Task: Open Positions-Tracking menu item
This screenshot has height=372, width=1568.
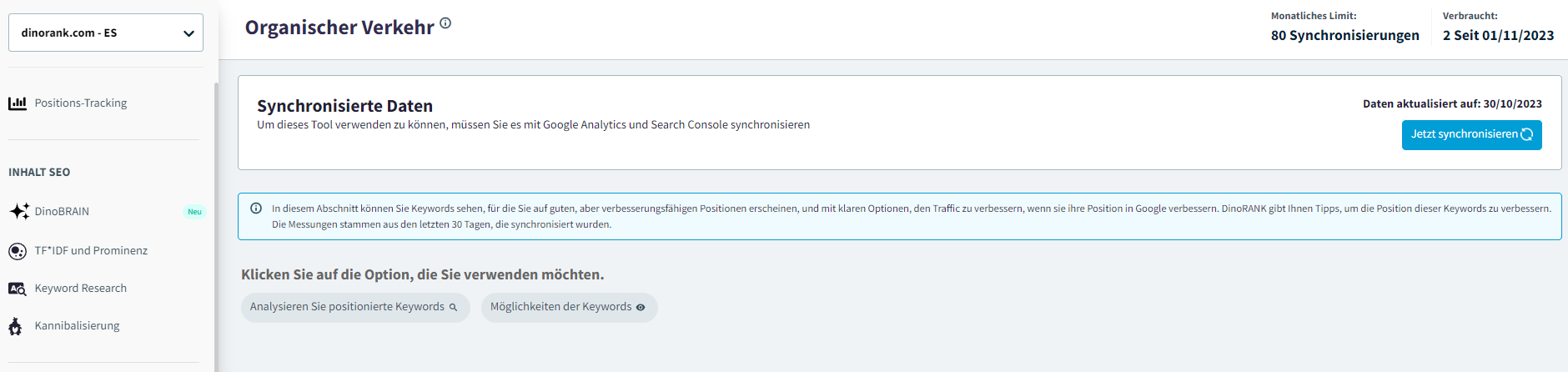Action: pyautogui.click(x=81, y=103)
